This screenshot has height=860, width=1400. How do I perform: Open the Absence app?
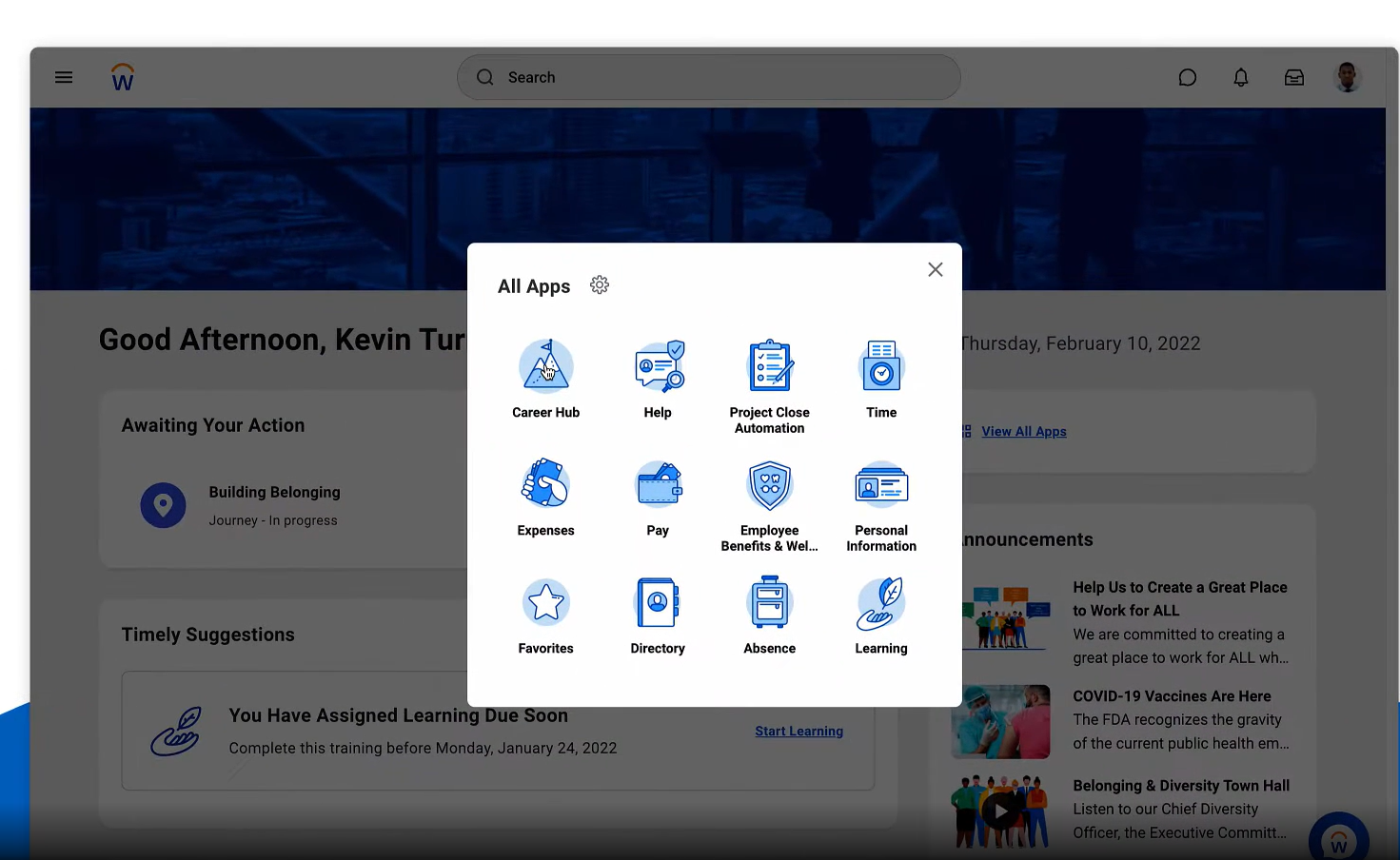769,603
